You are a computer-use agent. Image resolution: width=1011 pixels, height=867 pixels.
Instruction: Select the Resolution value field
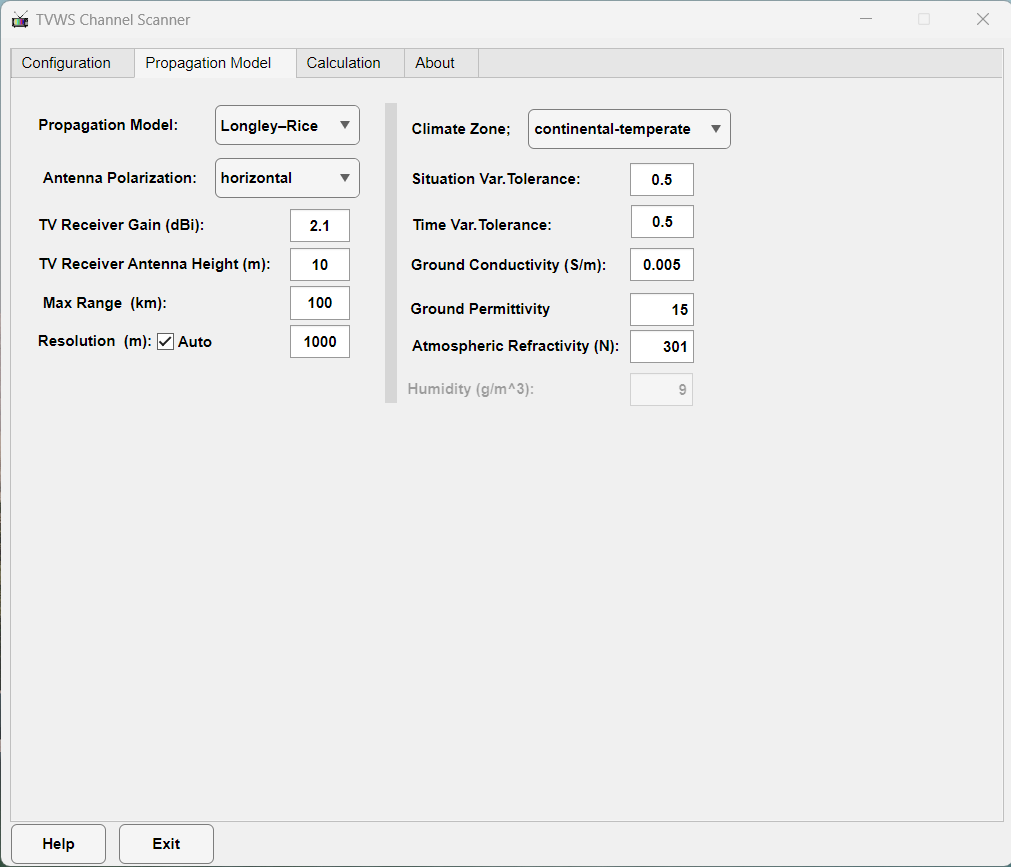pos(320,342)
